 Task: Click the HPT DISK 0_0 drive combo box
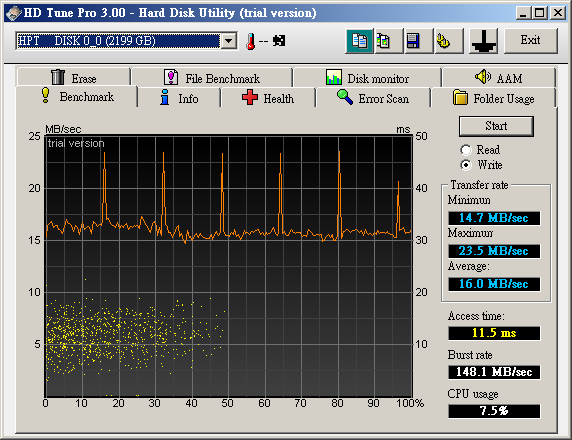point(126,41)
